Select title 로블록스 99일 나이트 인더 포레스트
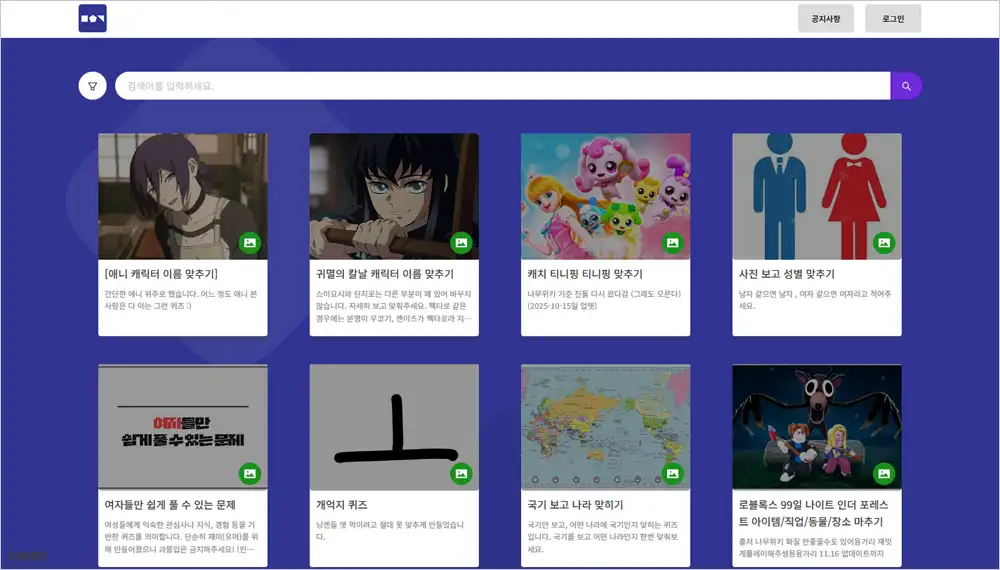This screenshot has width=1000, height=570. 814,513
